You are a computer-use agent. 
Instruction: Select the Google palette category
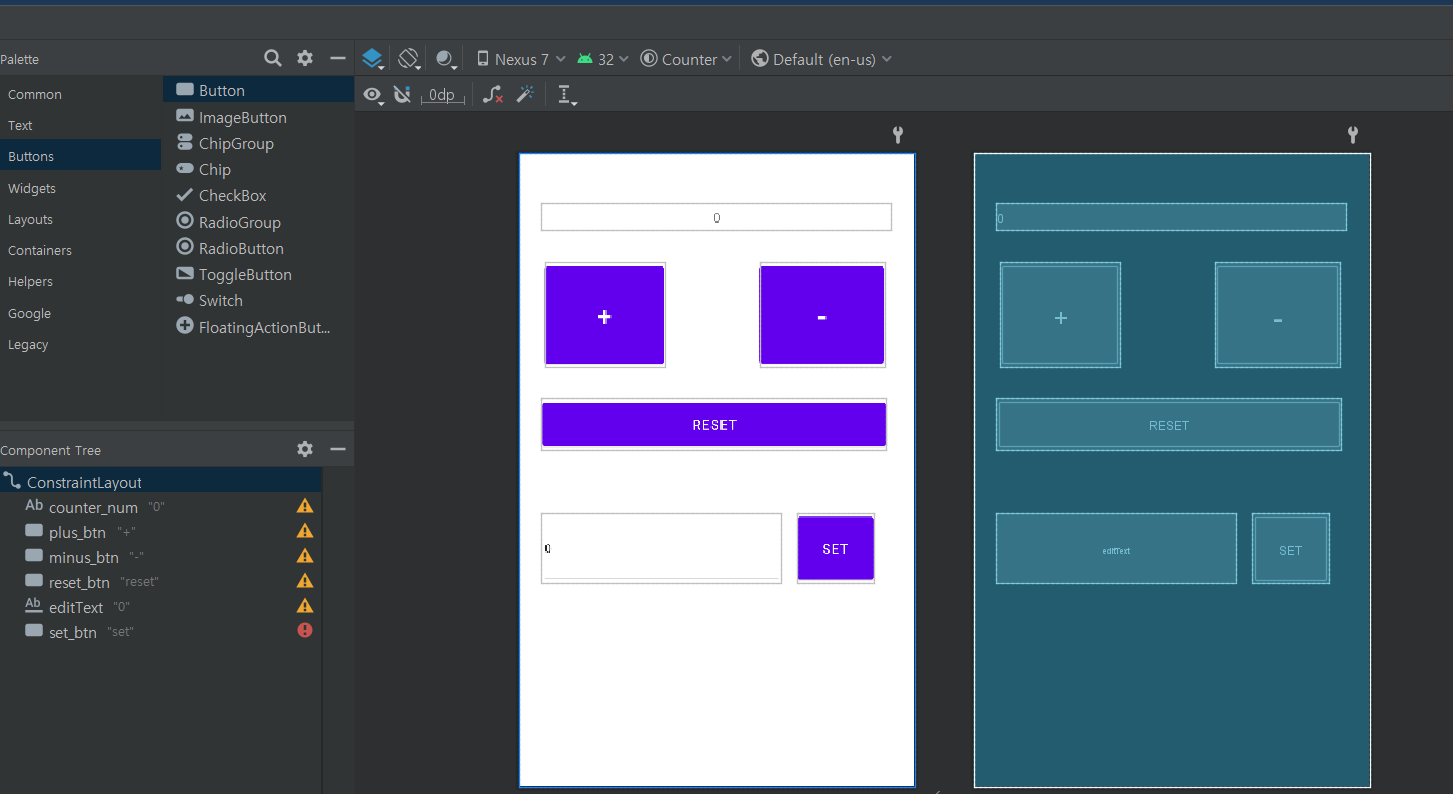(x=80, y=313)
